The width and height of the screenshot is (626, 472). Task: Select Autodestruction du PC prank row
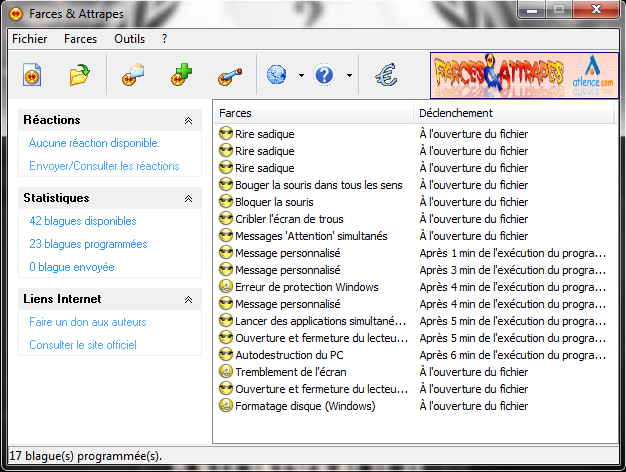tap(412, 355)
